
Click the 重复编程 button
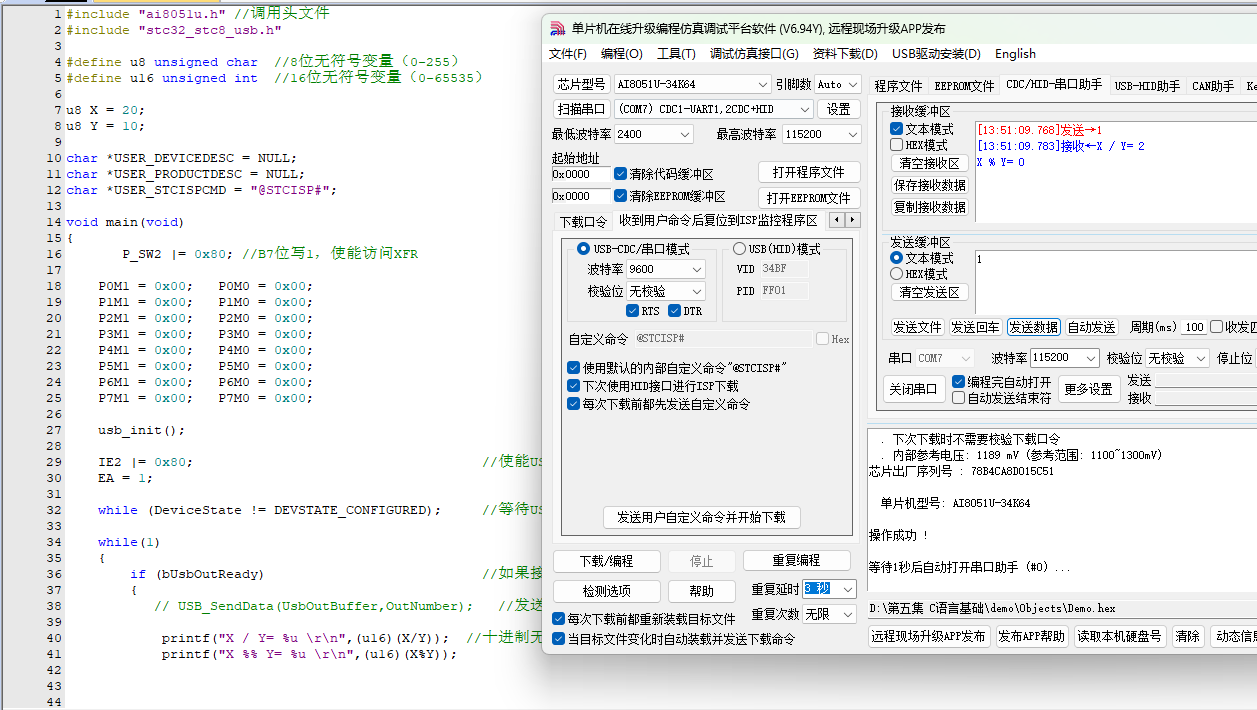tap(796, 560)
